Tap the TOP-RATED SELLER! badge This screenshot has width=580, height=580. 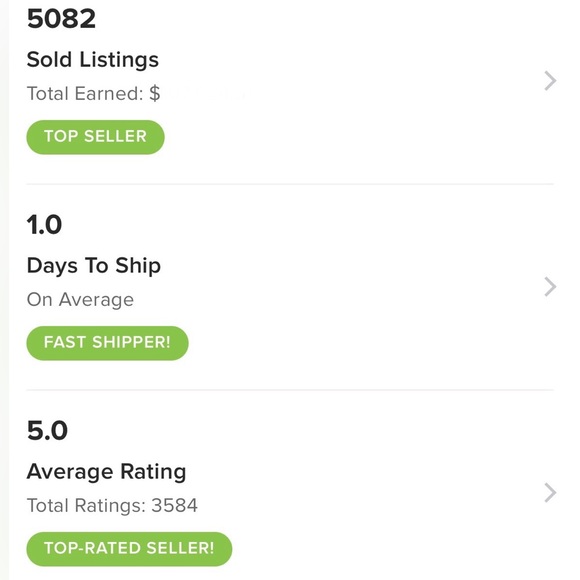(x=129, y=549)
